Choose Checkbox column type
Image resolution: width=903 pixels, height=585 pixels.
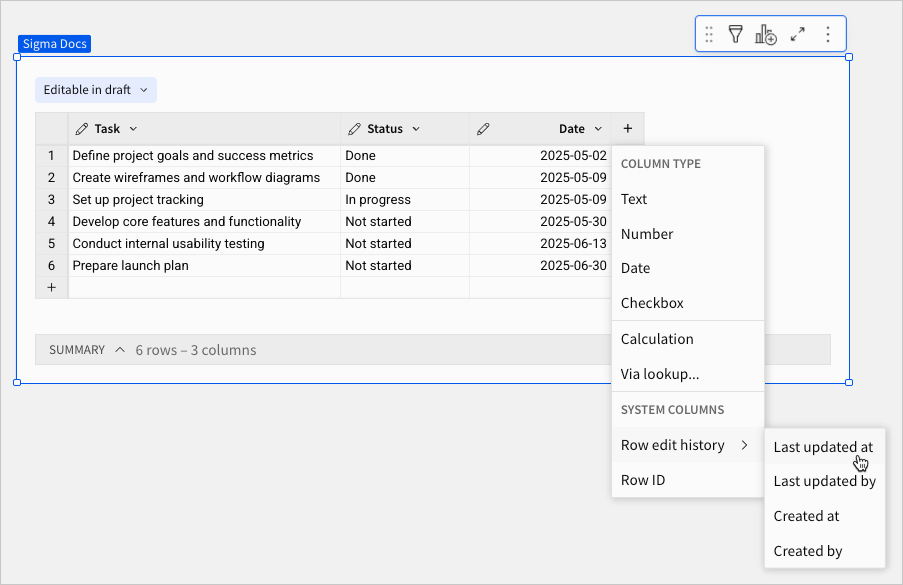click(x=652, y=303)
